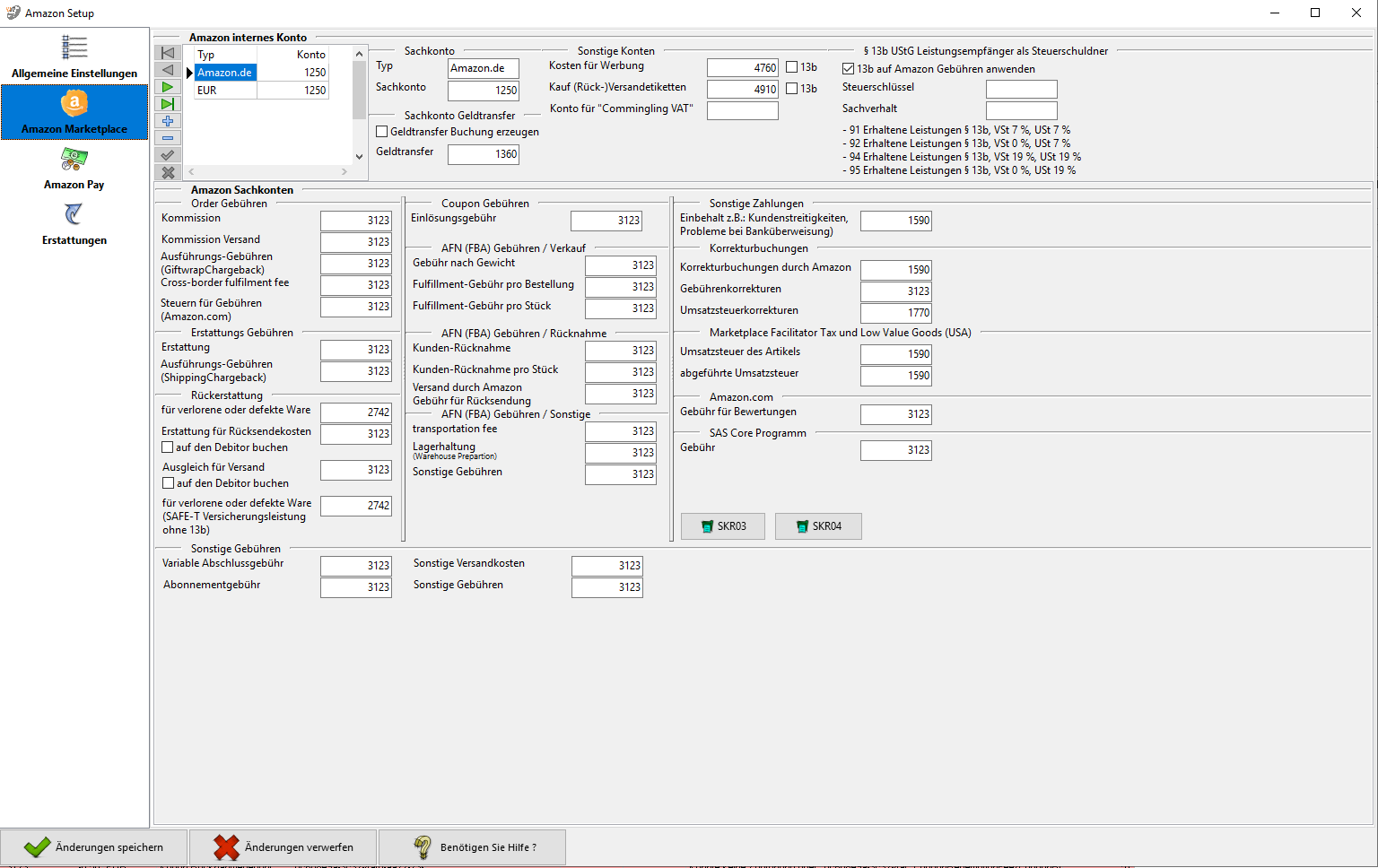Select the EUR row in account grid
The width and height of the screenshot is (1378, 868).
[x=261, y=91]
